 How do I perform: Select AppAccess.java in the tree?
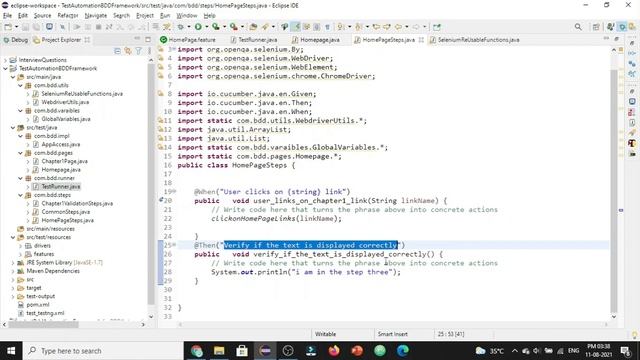point(56,144)
